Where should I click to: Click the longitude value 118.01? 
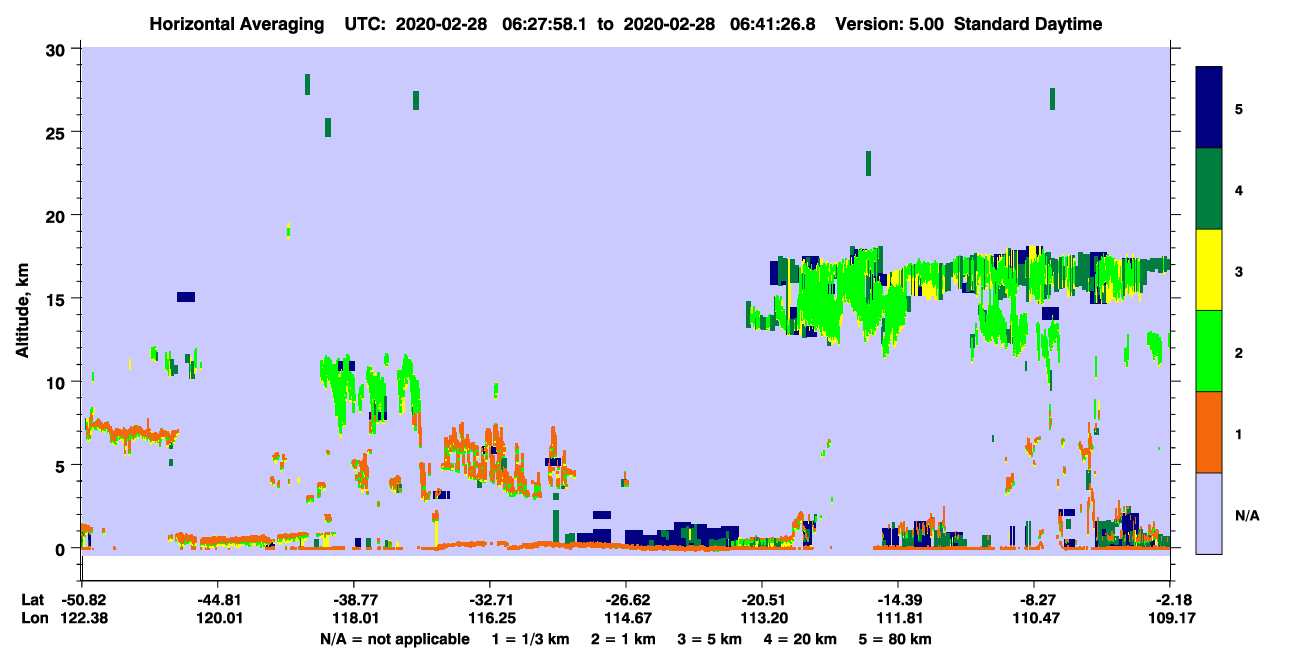354,618
